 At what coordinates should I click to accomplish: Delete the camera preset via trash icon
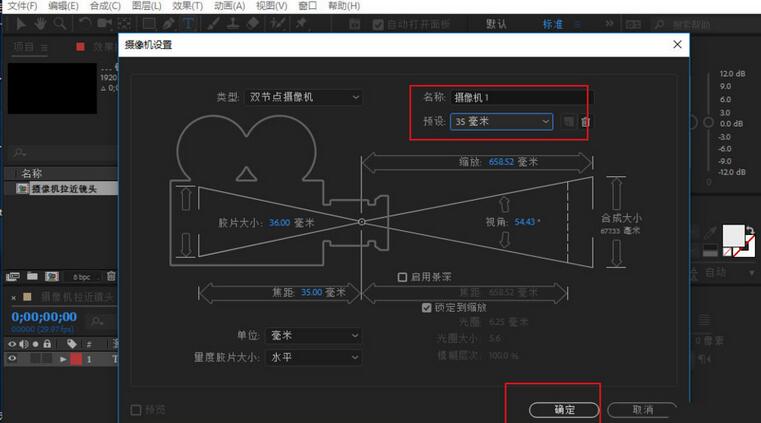[x=586, y=121]
